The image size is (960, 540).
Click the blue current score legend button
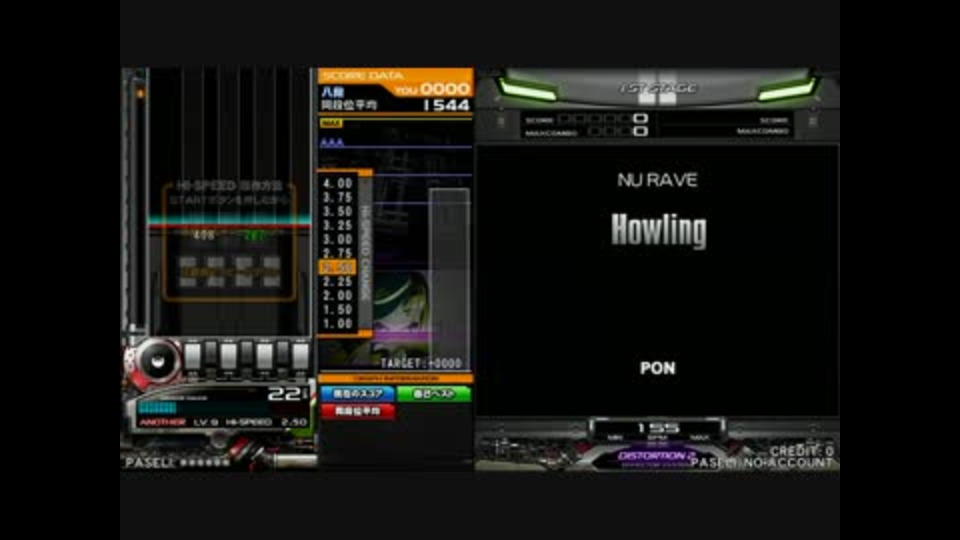pos(358,394)
